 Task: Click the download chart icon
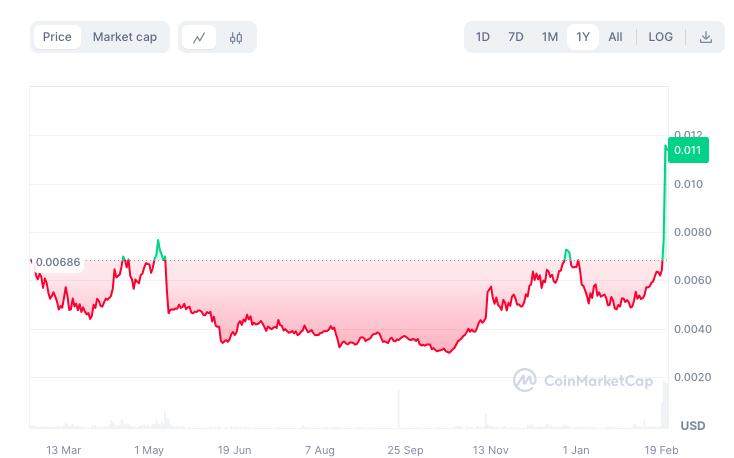(x=705, y=37)
